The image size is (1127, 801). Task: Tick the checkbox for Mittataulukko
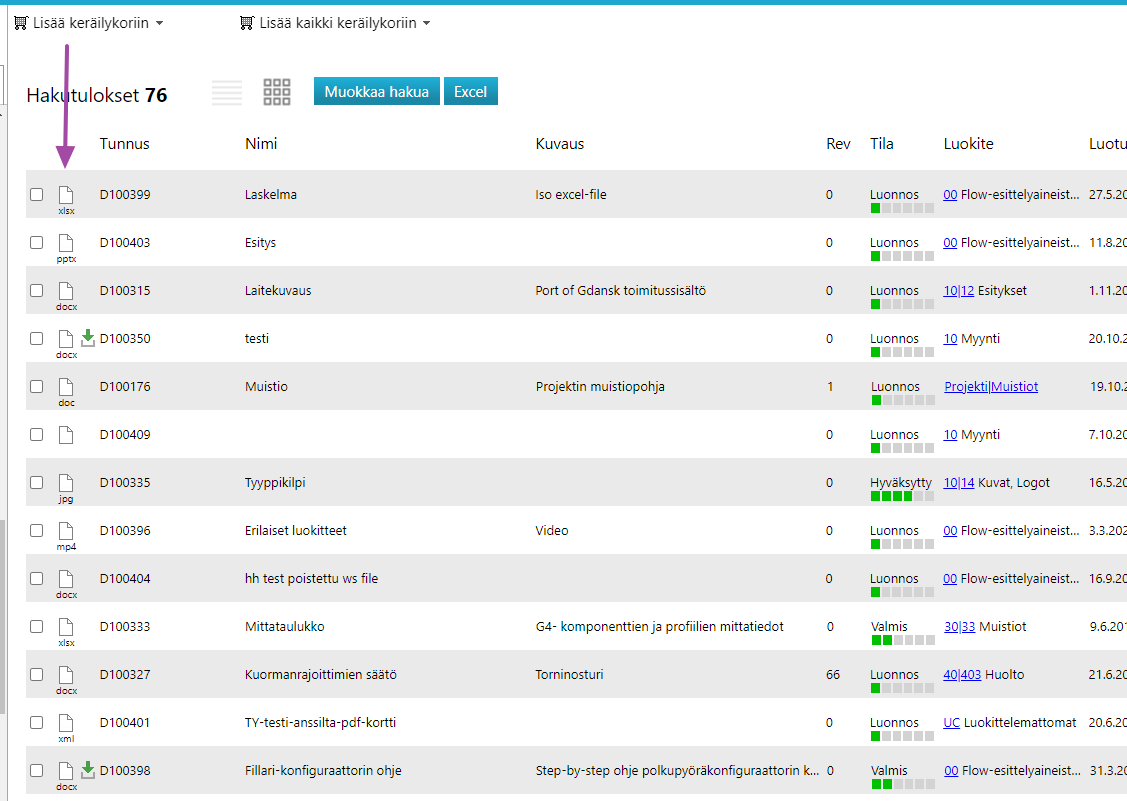pos(37,627)
